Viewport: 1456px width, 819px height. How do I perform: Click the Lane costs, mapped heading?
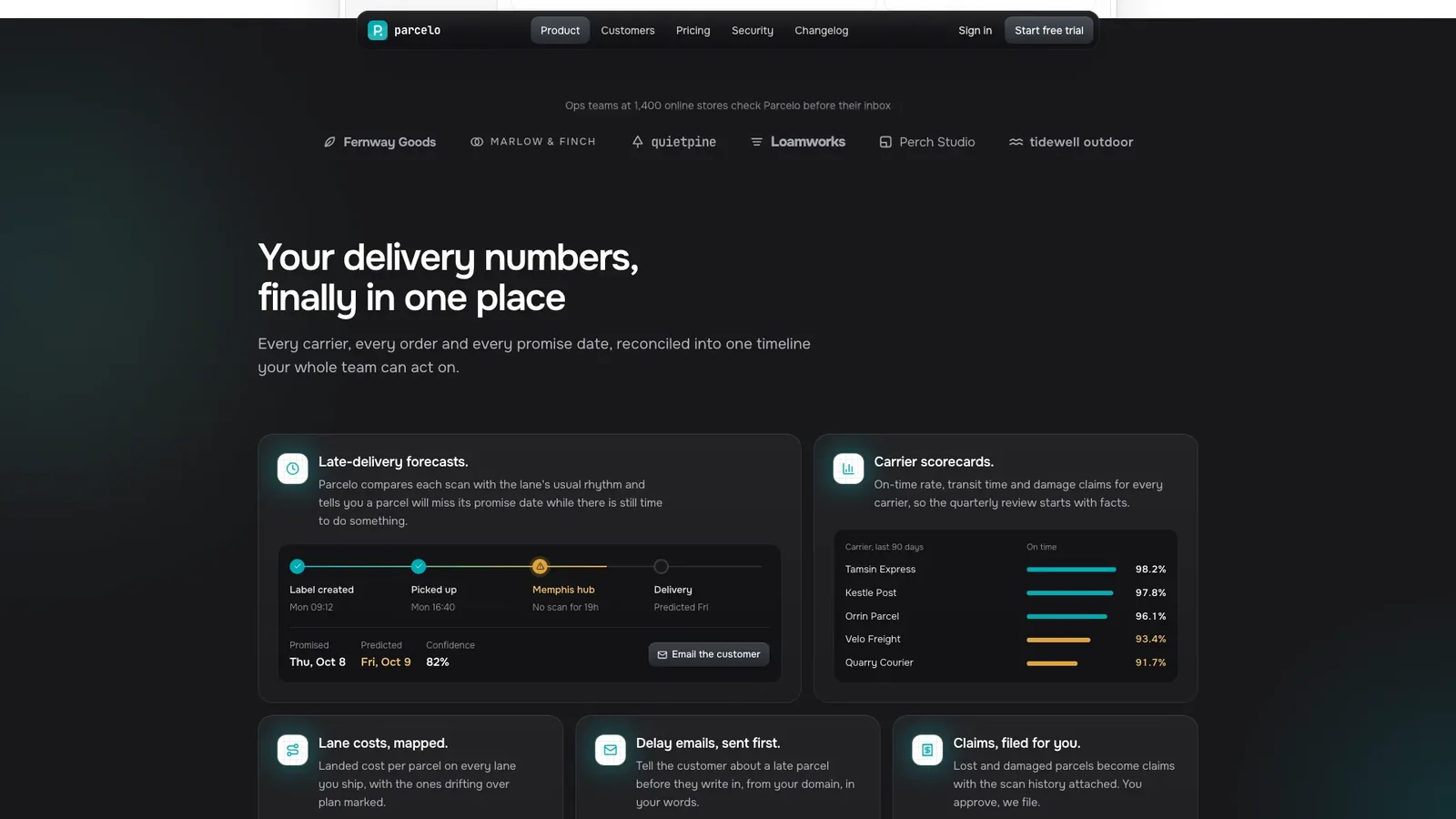383,743
